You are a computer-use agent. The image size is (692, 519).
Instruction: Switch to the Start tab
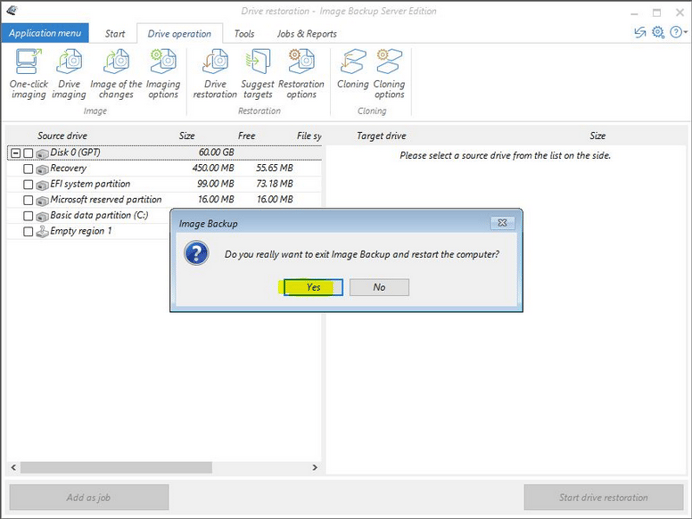[x=115, y=34]
